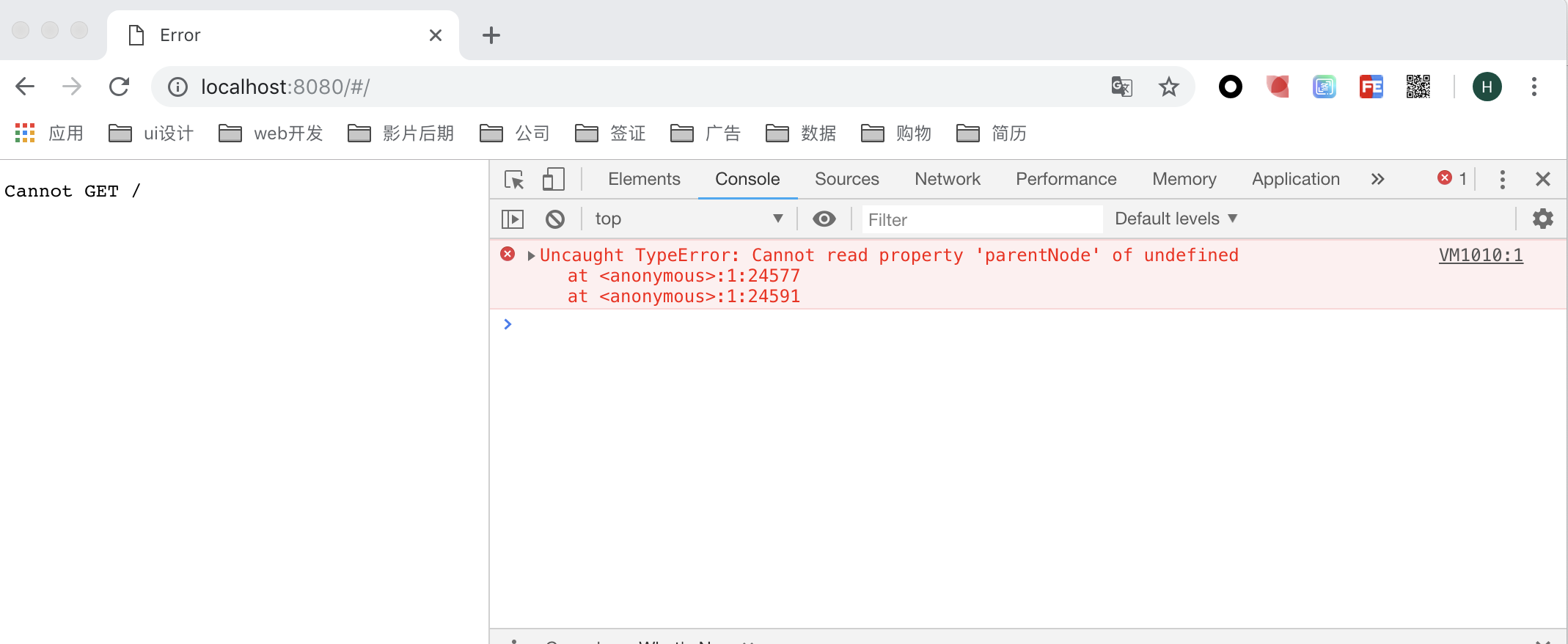Close the Error tab
This screenshot has height=644, width=1568.
click(435, 35)
